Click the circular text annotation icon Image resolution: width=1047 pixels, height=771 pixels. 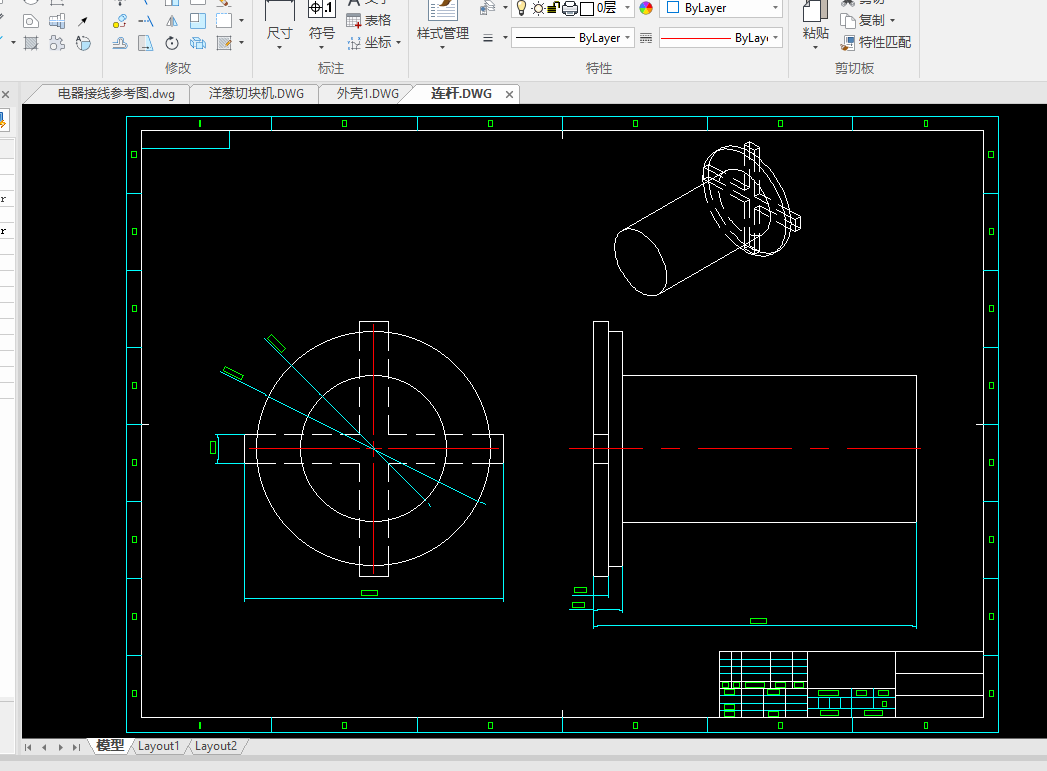(83, 43)
